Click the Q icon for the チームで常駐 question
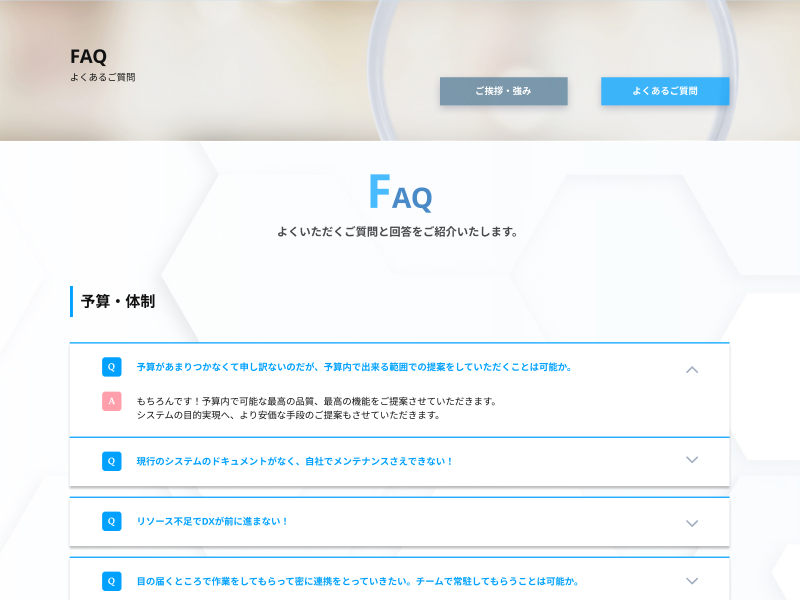 click(x=111, y=581)
